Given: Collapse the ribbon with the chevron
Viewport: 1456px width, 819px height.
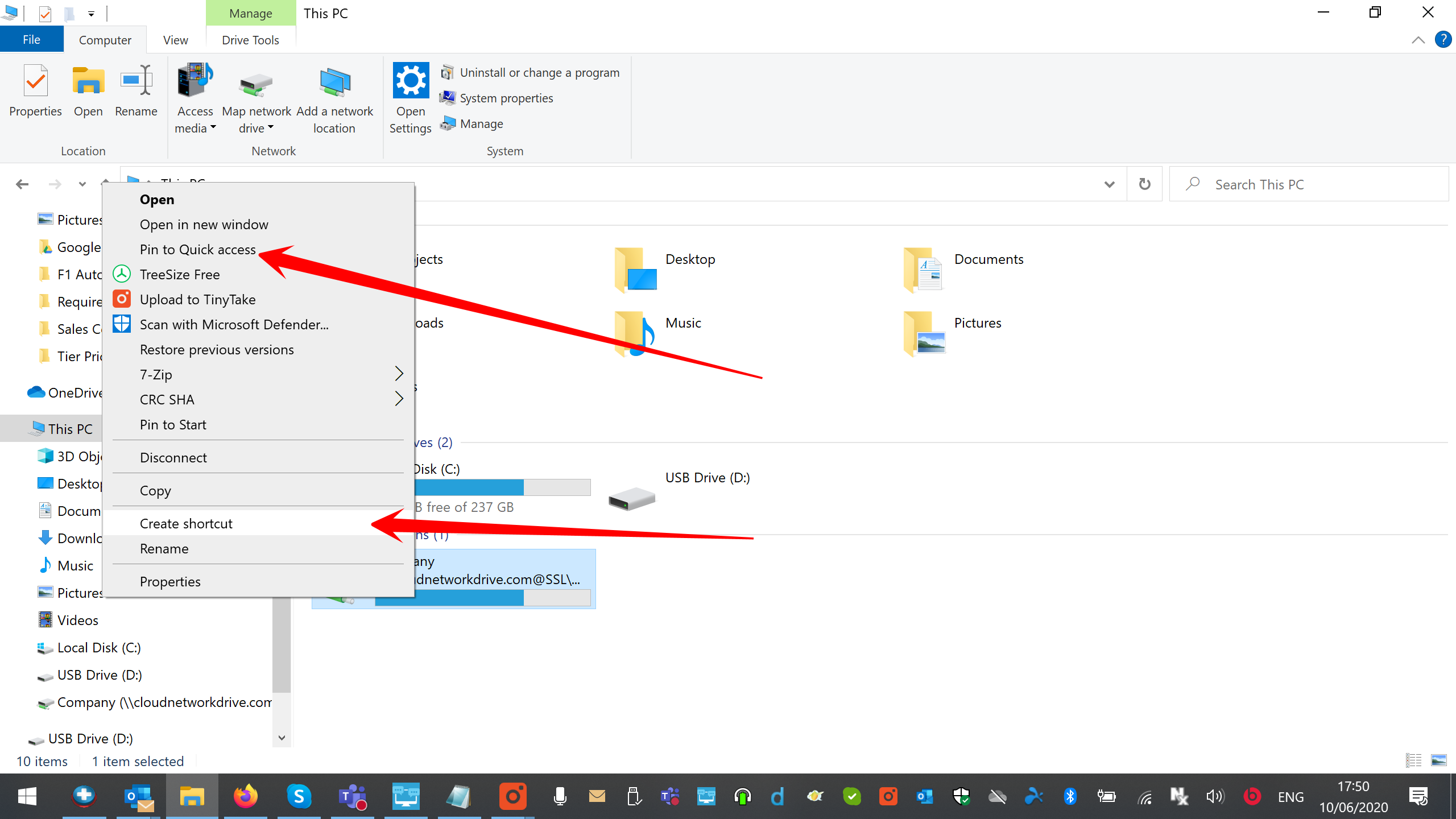Looking at the screenshot, I should [x=1418, y=40].
